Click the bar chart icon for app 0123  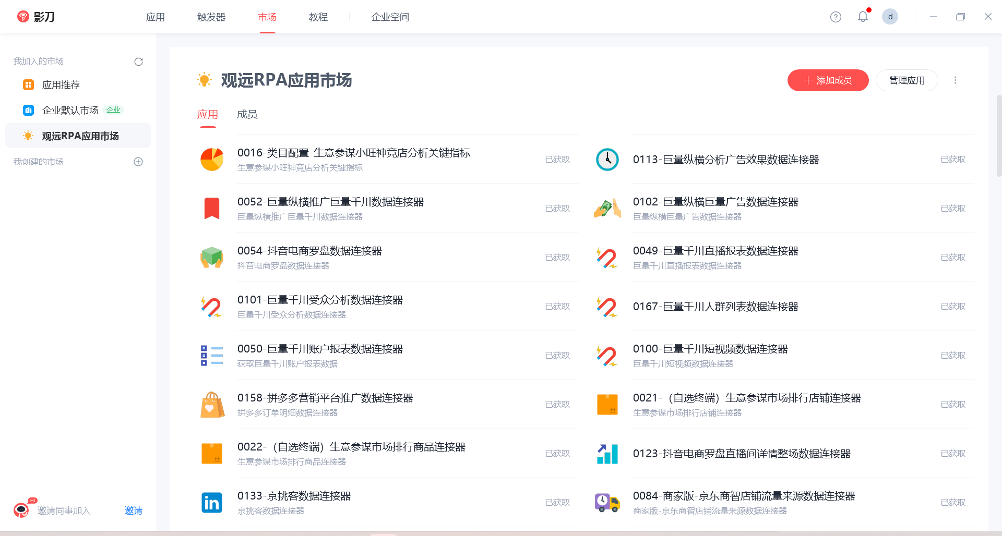[x=607, y=453]
